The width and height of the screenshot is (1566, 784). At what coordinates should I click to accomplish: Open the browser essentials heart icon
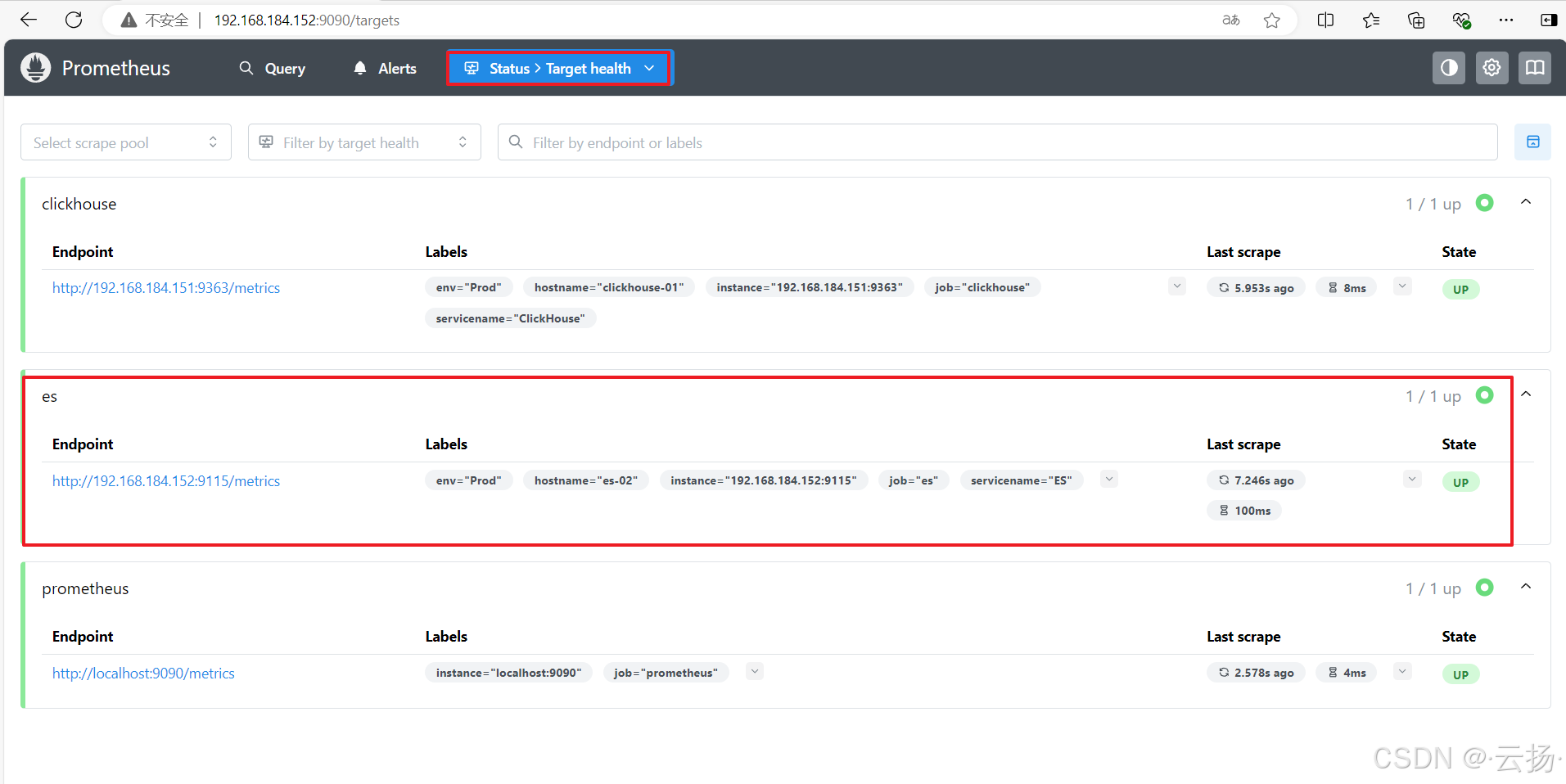coord(1461,20)
